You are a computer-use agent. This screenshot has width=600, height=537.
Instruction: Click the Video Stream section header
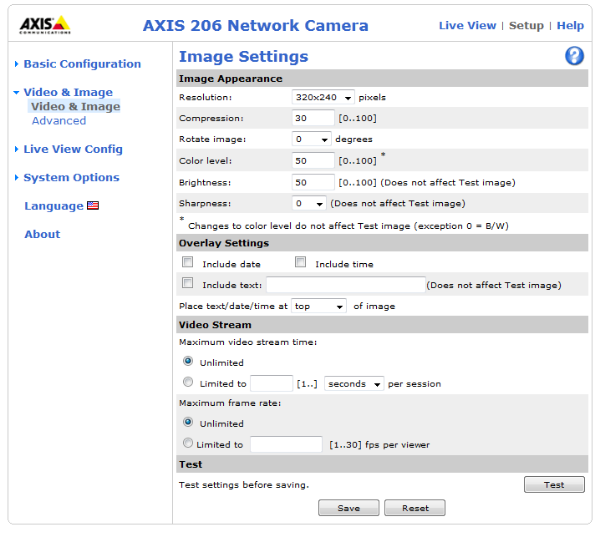tap(382, 325)
